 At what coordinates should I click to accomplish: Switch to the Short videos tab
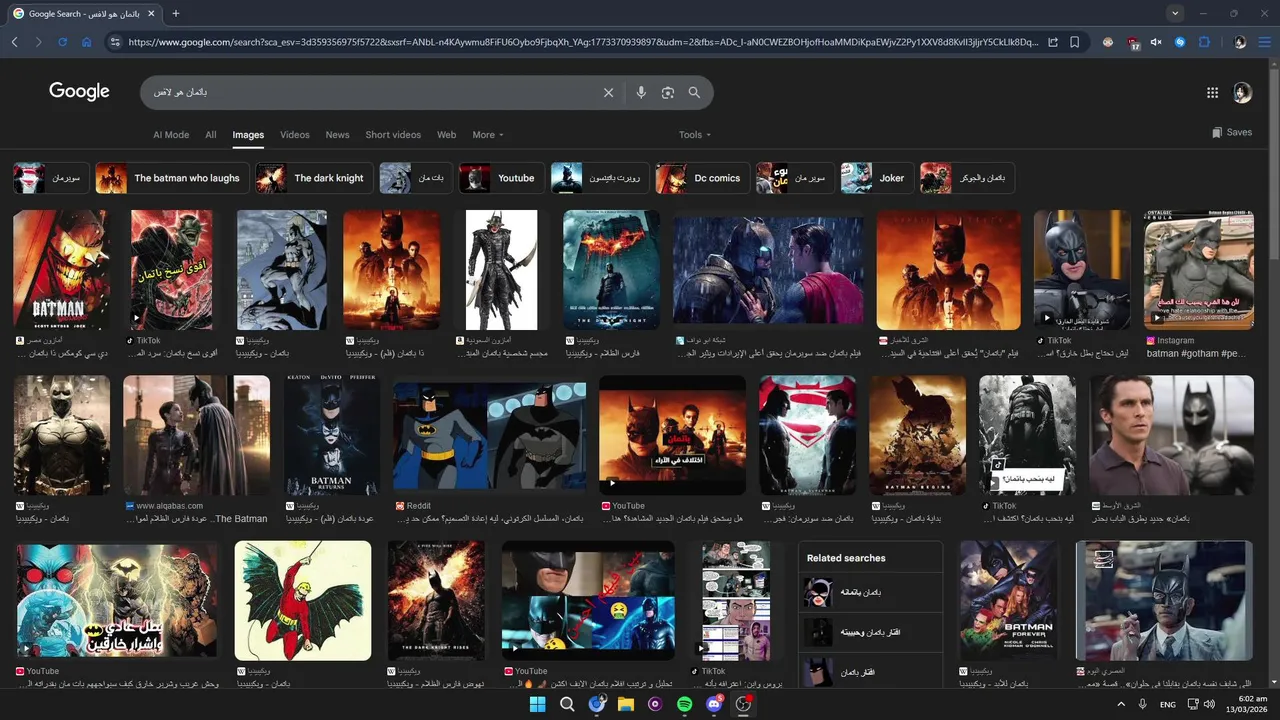tap(393, 134)
